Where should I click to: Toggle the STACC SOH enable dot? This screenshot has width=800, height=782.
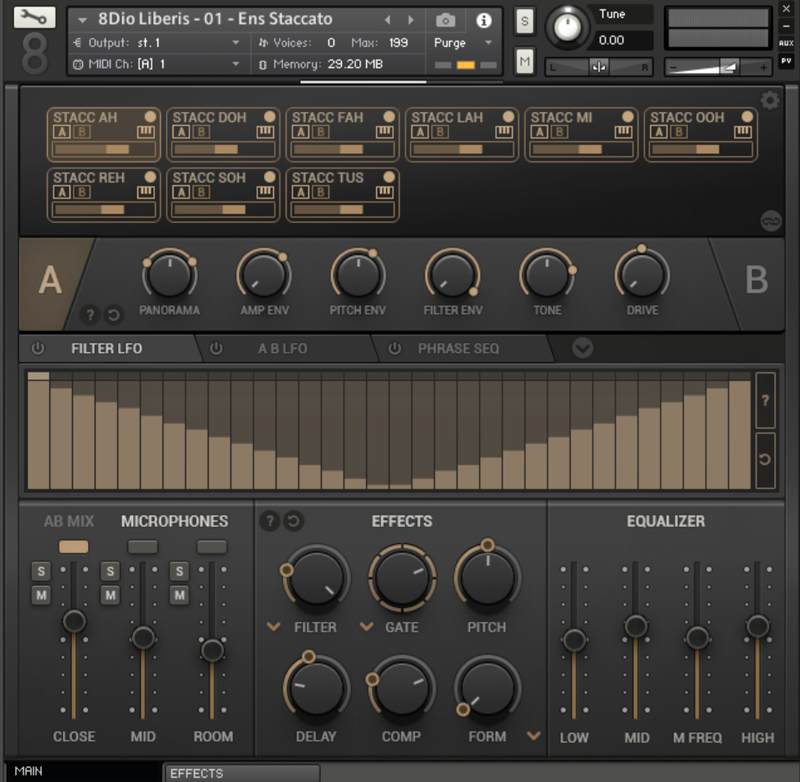269,176
